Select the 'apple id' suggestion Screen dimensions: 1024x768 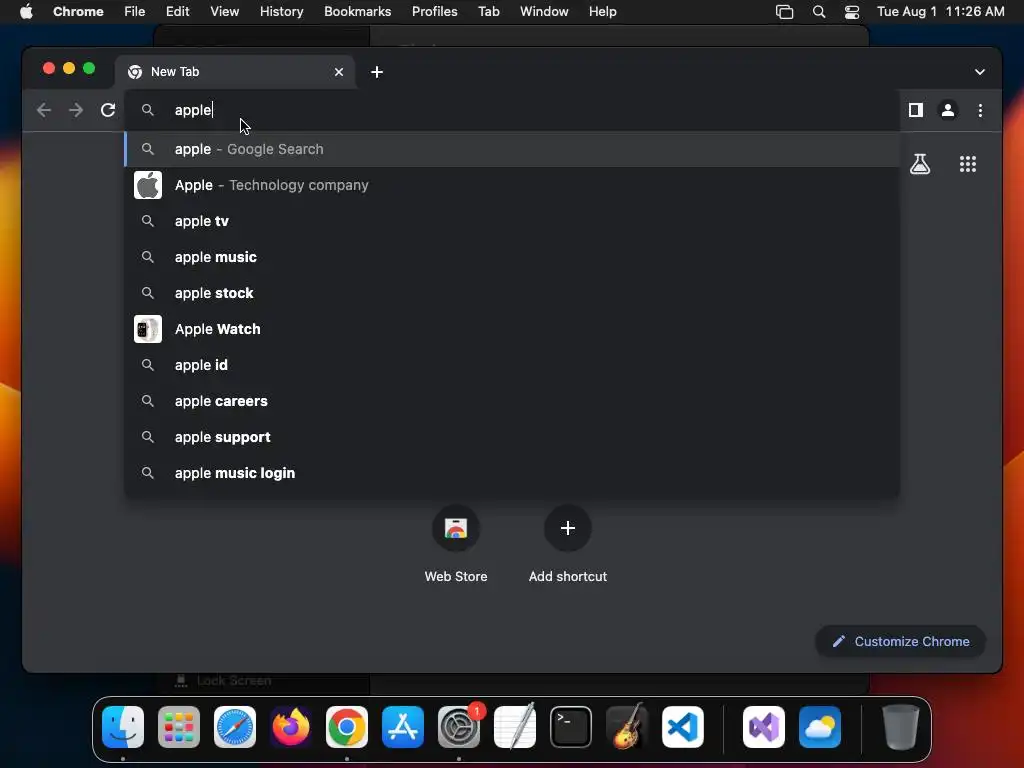point(512,364)
